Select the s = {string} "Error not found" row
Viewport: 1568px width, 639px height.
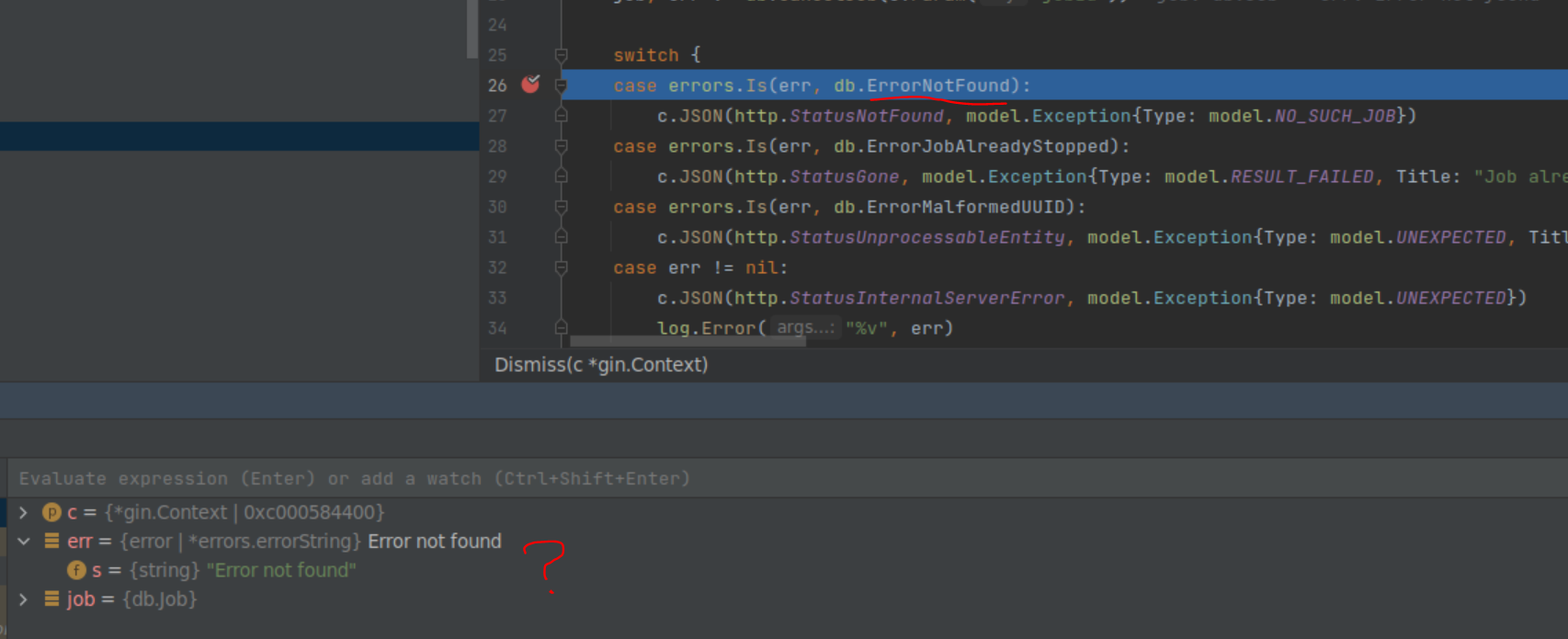[787, 570]
